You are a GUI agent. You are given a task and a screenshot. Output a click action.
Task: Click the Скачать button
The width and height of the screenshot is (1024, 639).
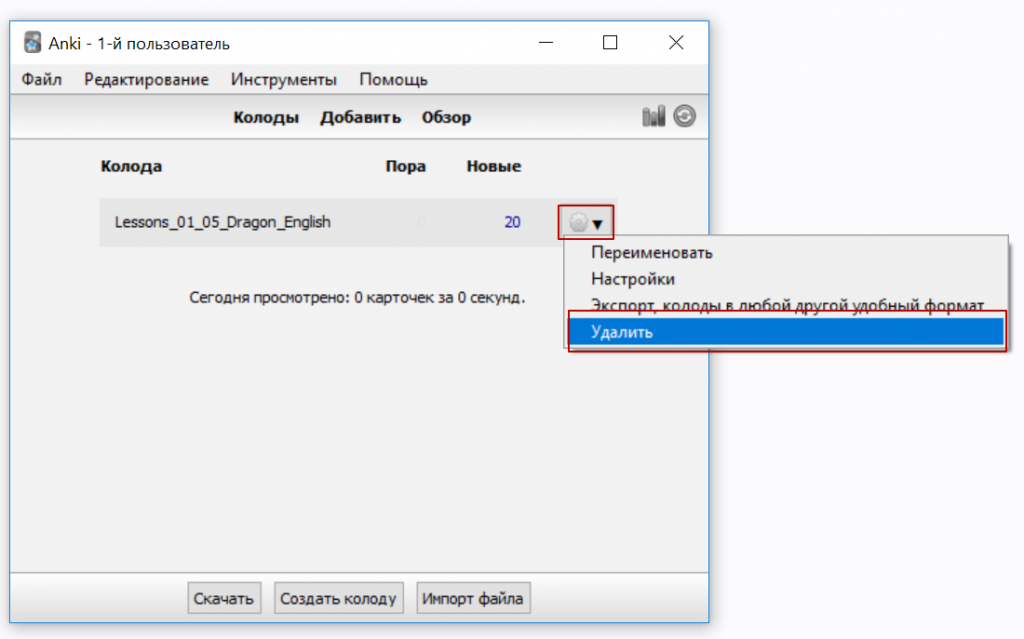[x=224, y=598]
